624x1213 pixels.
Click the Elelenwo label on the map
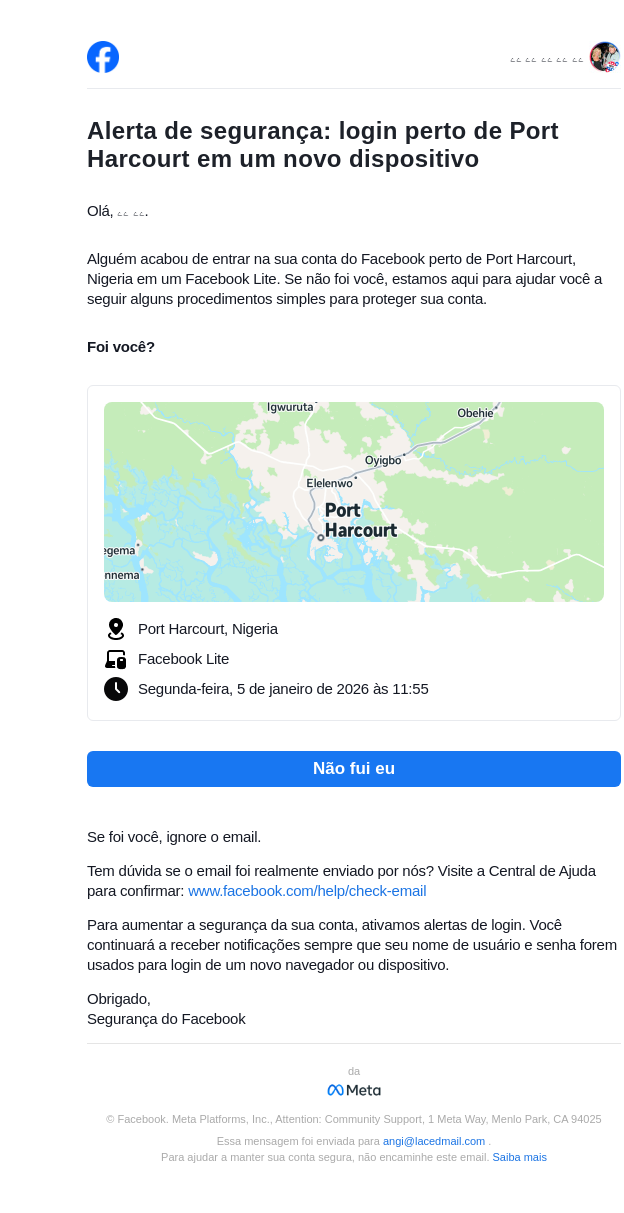(x=329, y=483)
